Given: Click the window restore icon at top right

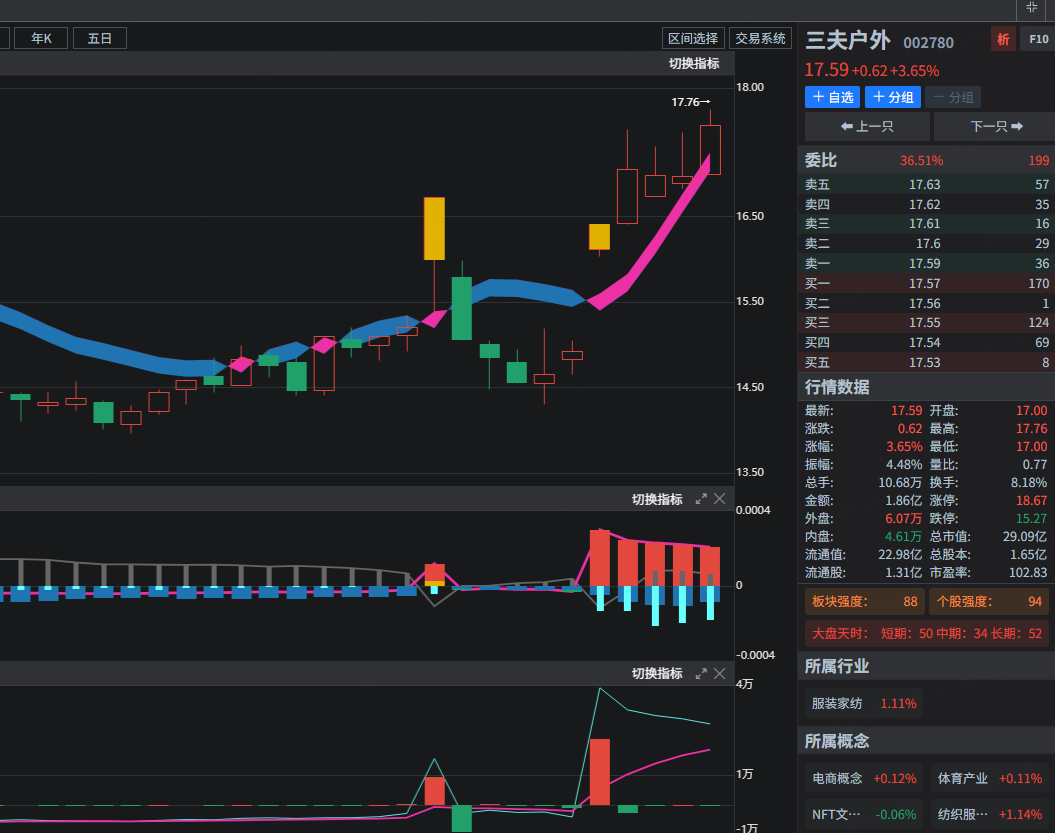Looking at the screenshot, I should tap(1032, 8).
